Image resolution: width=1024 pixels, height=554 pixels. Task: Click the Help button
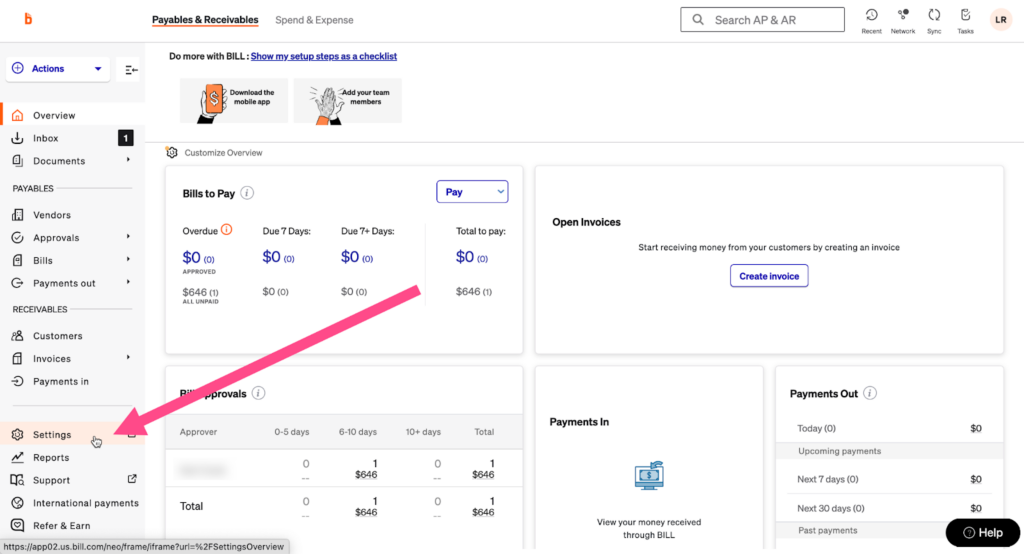click(x=983, y=532)
